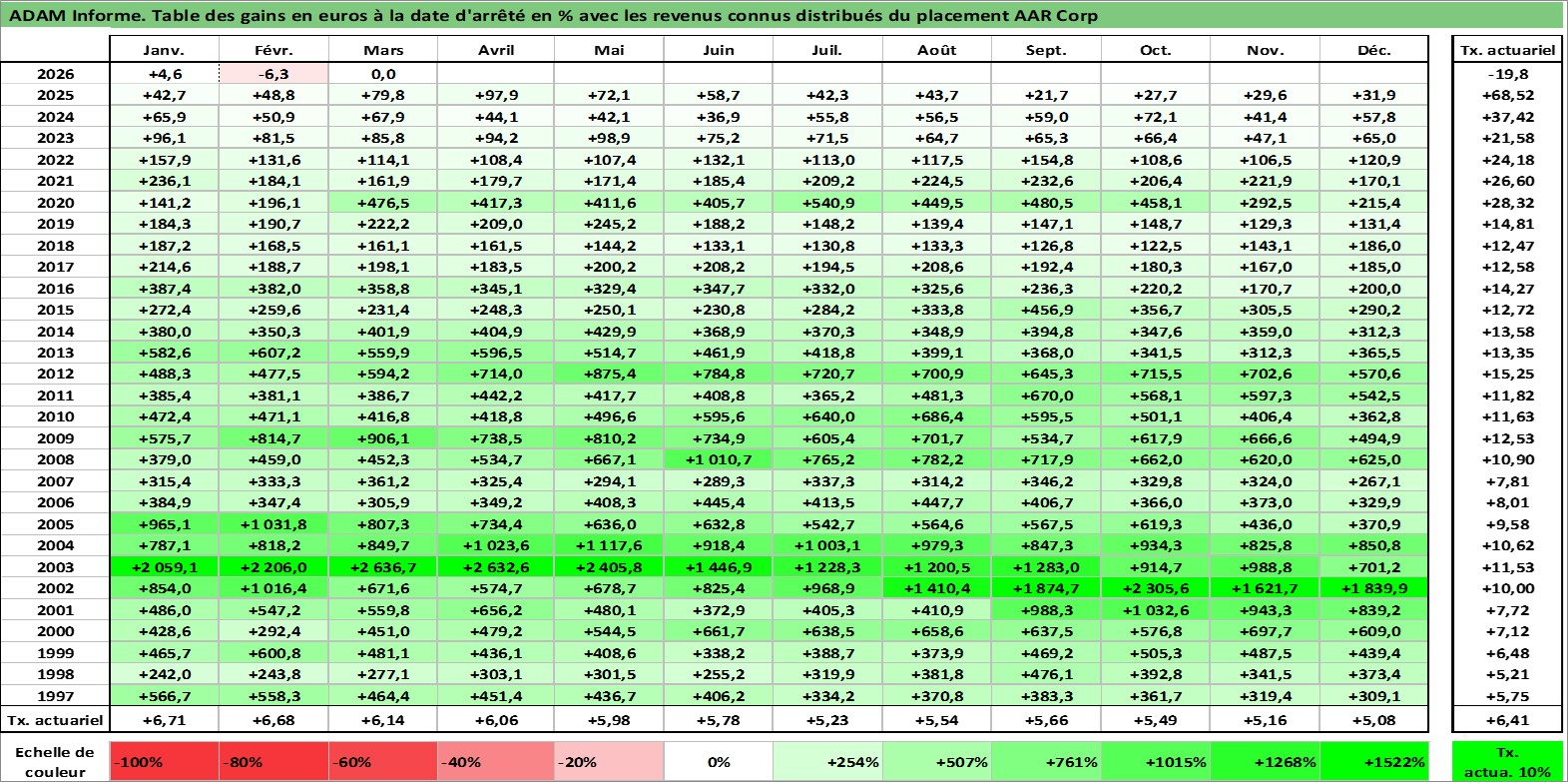Select the 'Oct.' column header
The height and width of the screenshot is (782, 1568).
coord(1156,50)
